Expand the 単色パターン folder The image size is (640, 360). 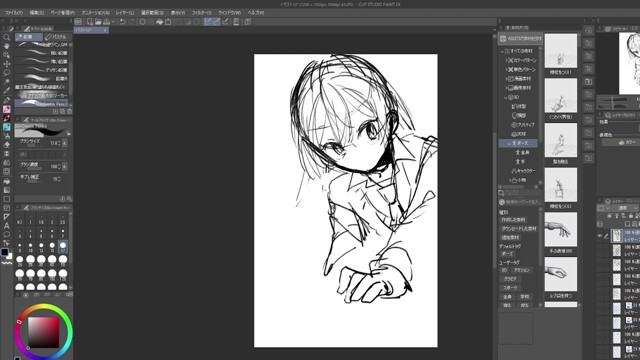click(x=507, y=69)
